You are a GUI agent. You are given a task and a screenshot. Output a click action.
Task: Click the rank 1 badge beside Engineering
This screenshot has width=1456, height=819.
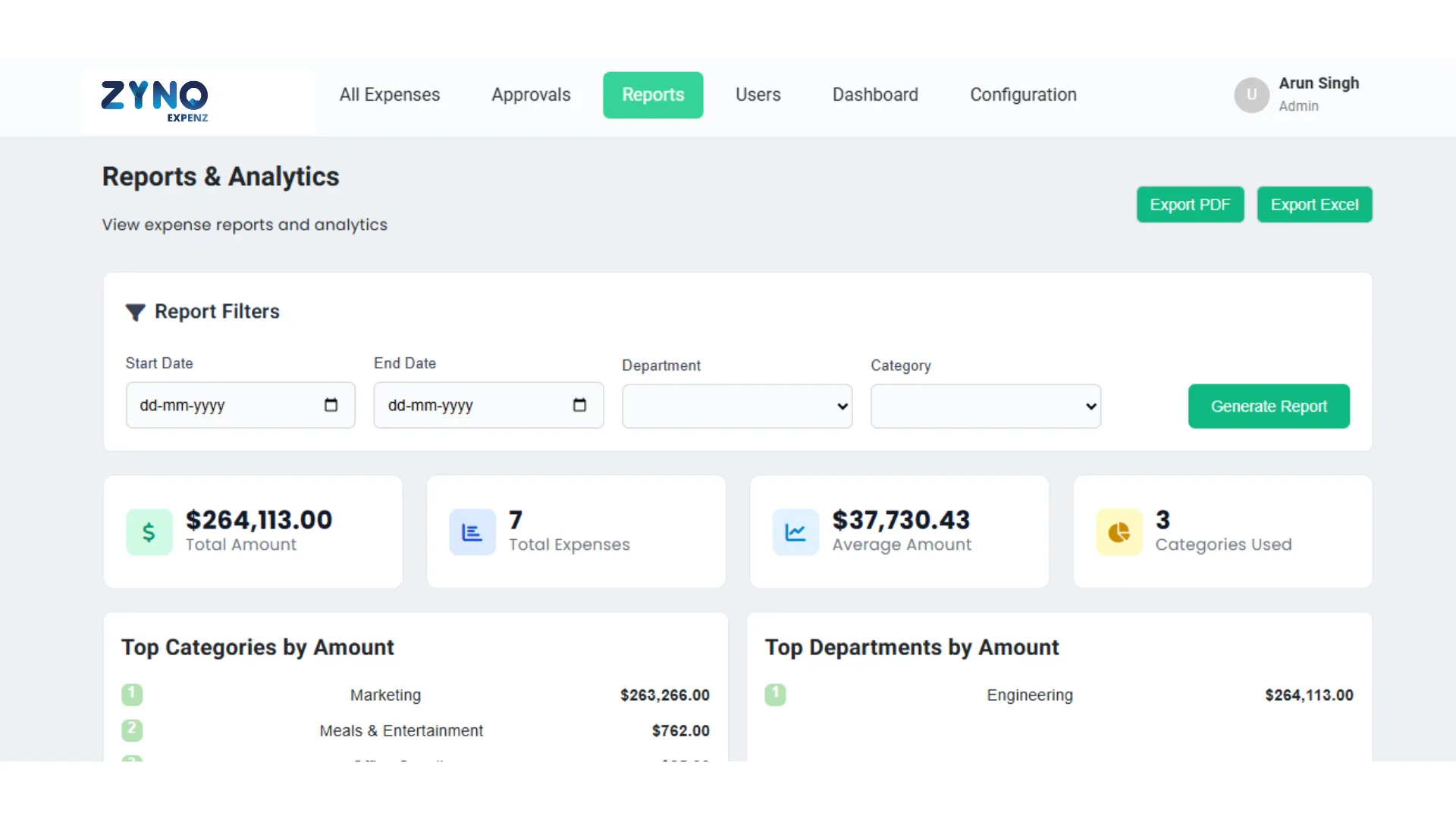[775, 695]
